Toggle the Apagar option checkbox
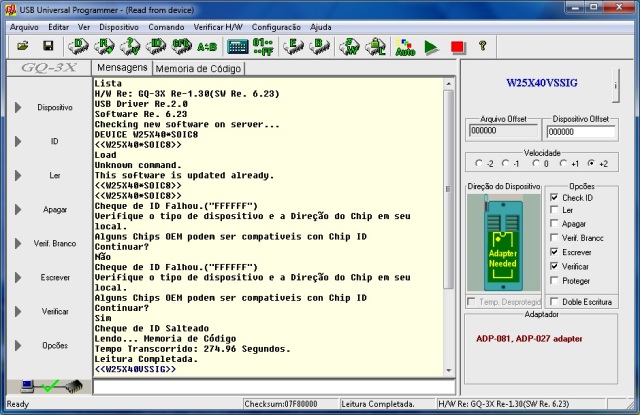This screenshot has height=415, width=640. coord(554,224)
